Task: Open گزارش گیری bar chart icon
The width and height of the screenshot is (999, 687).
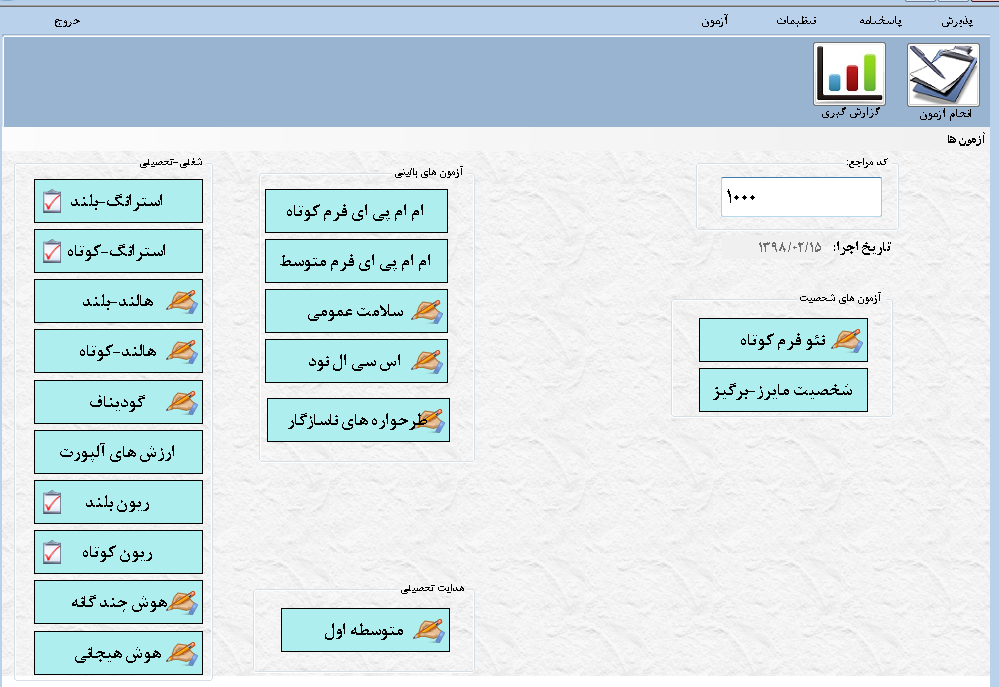Action: pos(849,74)
